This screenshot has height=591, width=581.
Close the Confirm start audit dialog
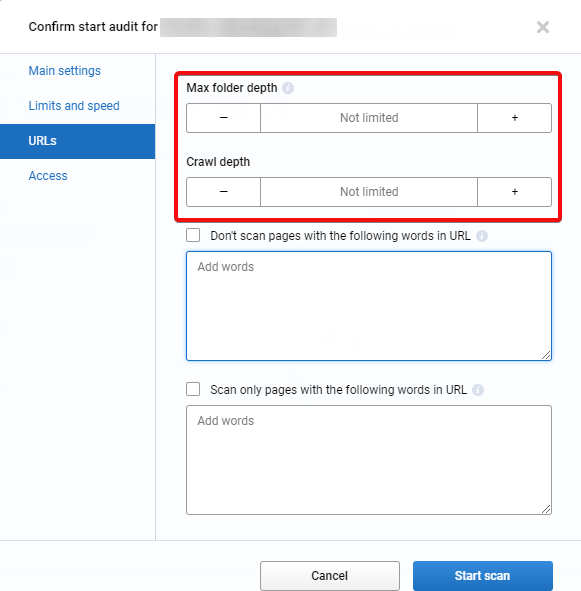[x=543, y=27]
